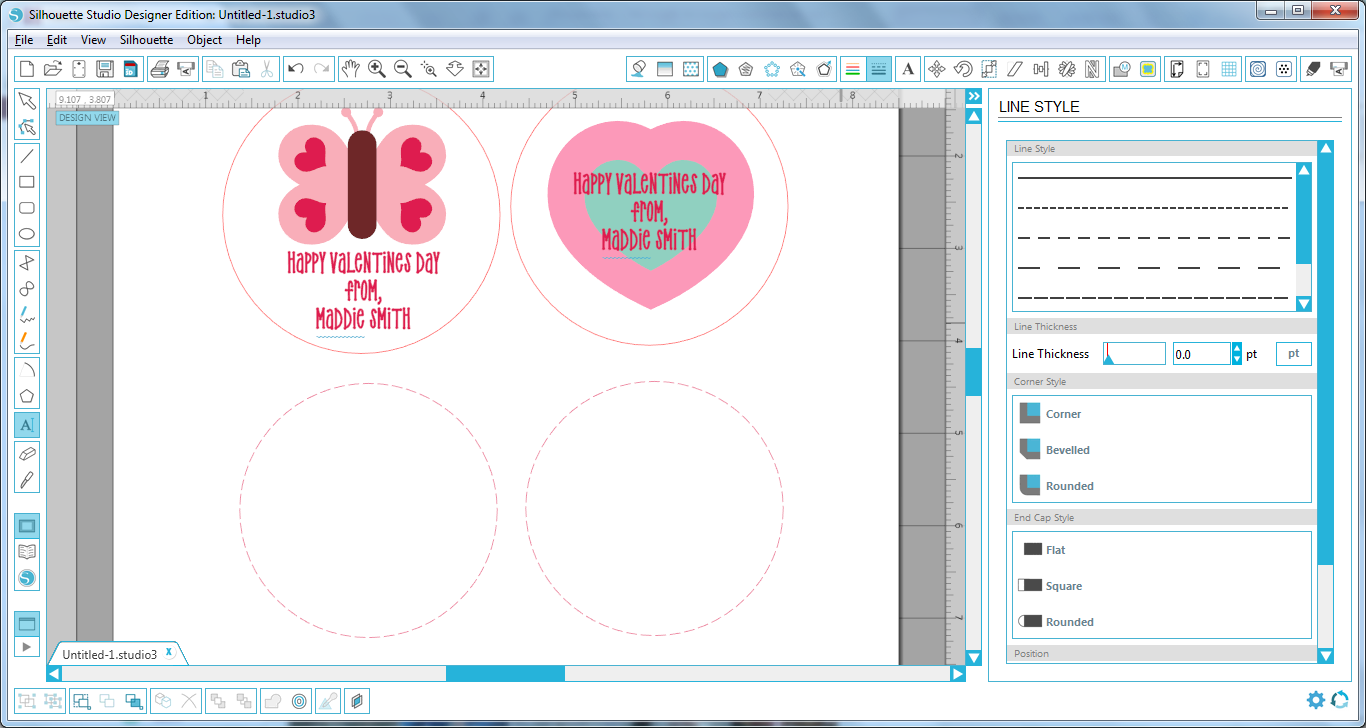1366x728 pixels.
Task: Toggle the Registration Marks icon
Action: click(x=1203, y=69)
